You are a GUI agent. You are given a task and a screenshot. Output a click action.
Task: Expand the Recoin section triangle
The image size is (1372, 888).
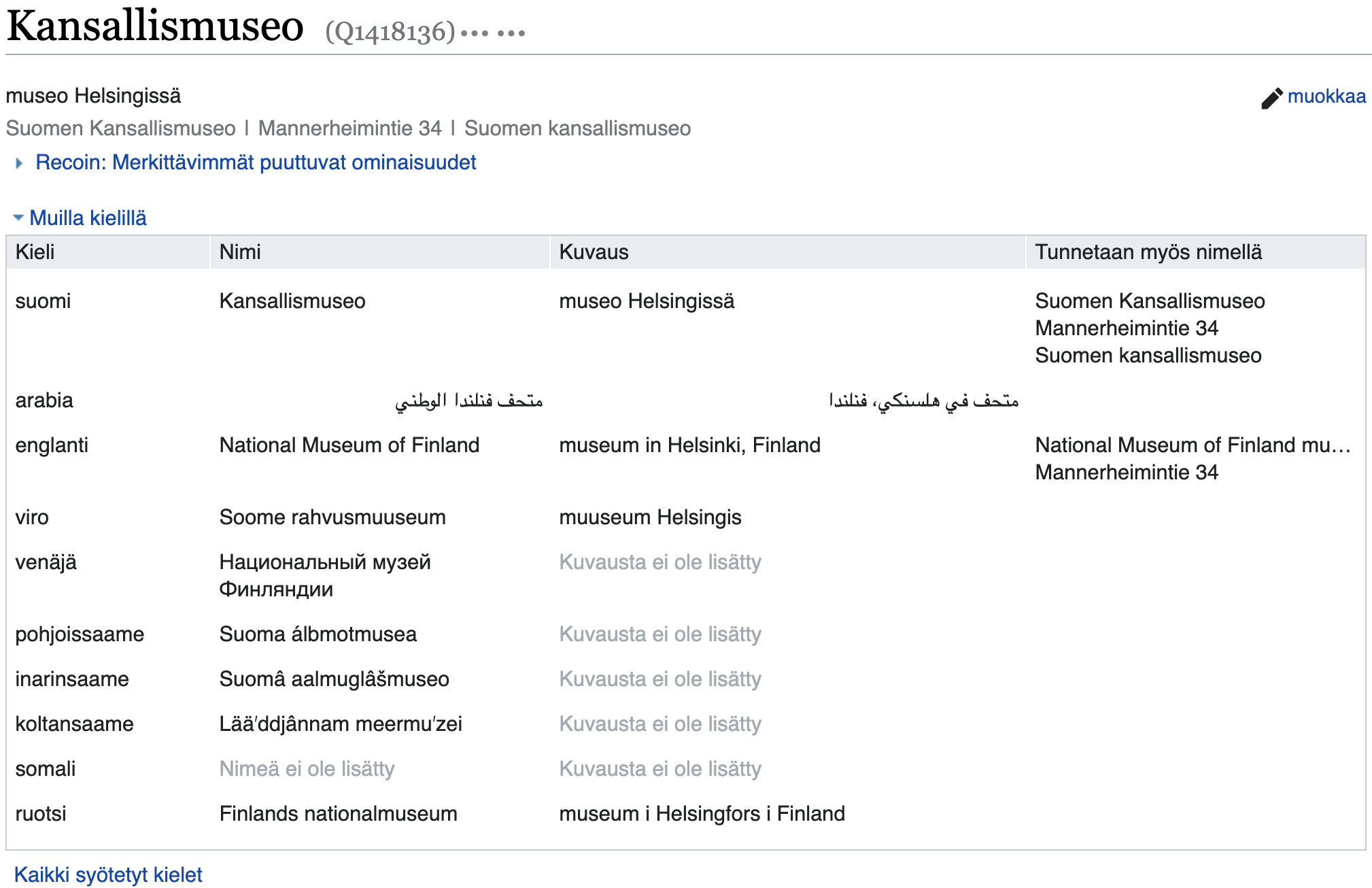point(19,163)
